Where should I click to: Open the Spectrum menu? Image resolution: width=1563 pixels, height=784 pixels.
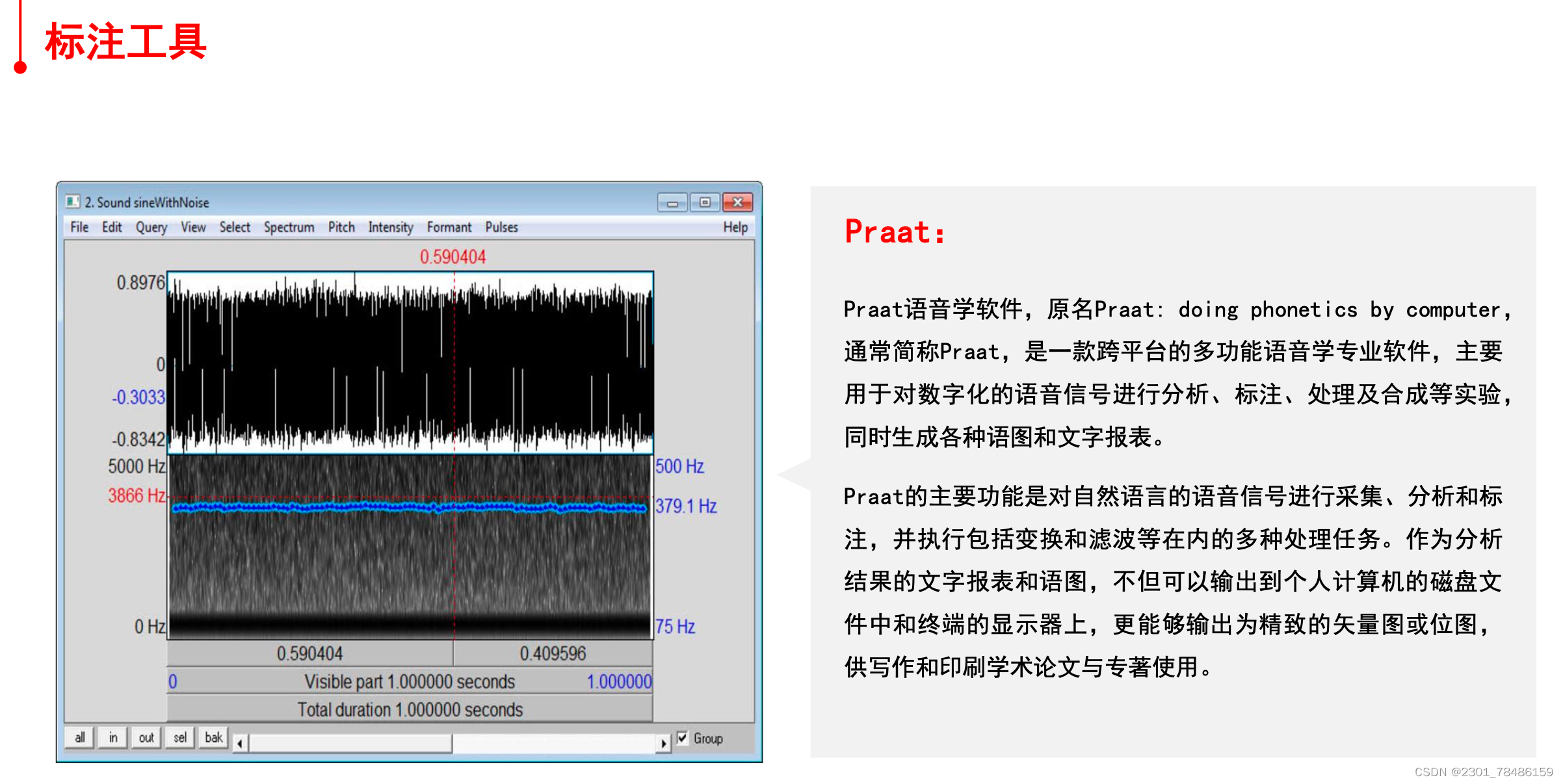289,227
